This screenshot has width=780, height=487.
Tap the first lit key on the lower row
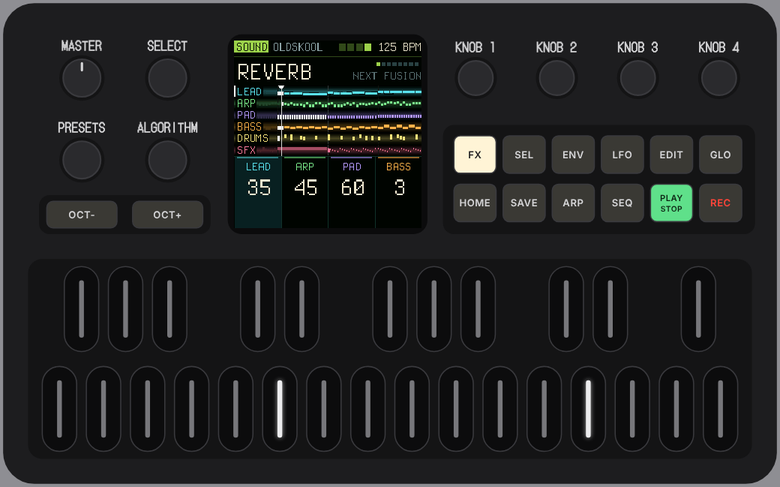pos(280,409)
